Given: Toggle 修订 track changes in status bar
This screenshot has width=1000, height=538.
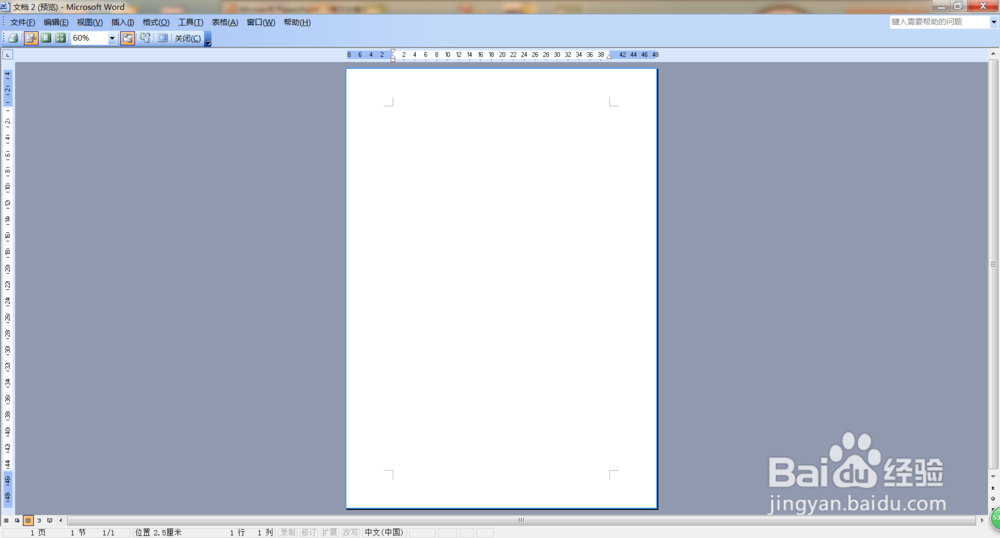Looking at the screenshot, I should point(309,533).
